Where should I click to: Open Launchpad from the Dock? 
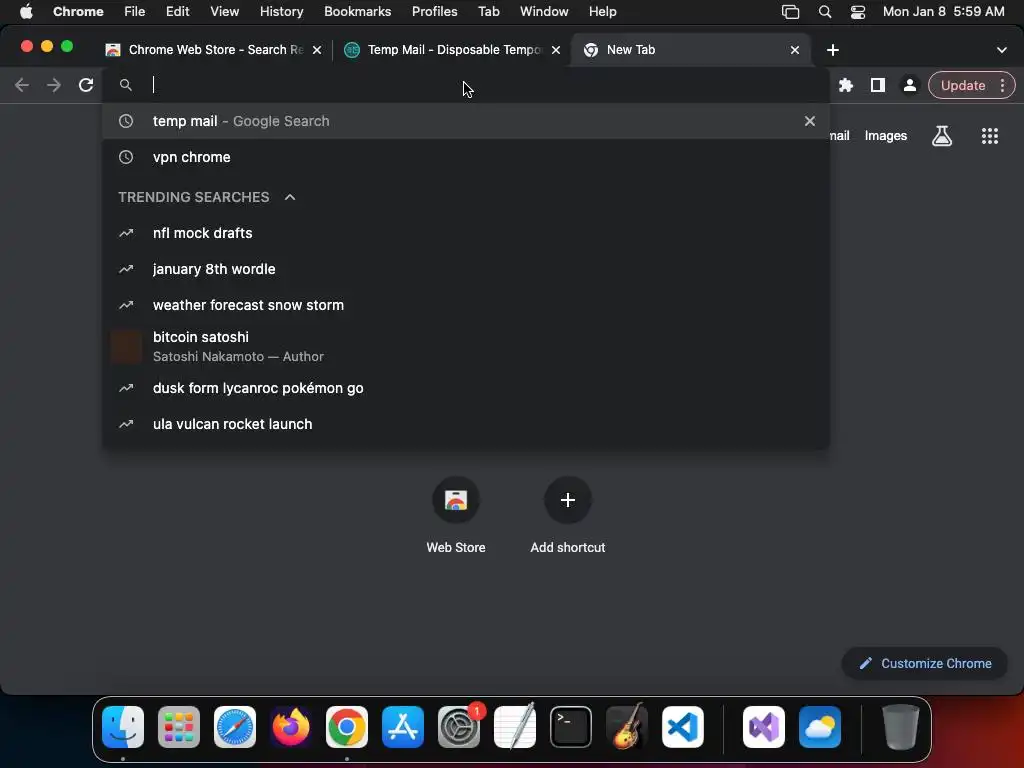[x=179, y=727]
